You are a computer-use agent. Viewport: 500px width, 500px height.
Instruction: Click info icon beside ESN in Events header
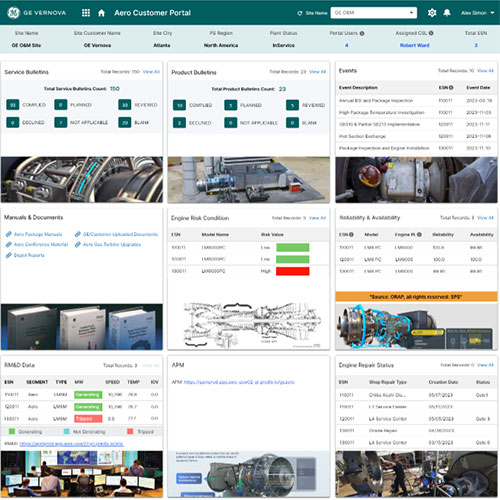pyautogui.click(x=451, y=87)
